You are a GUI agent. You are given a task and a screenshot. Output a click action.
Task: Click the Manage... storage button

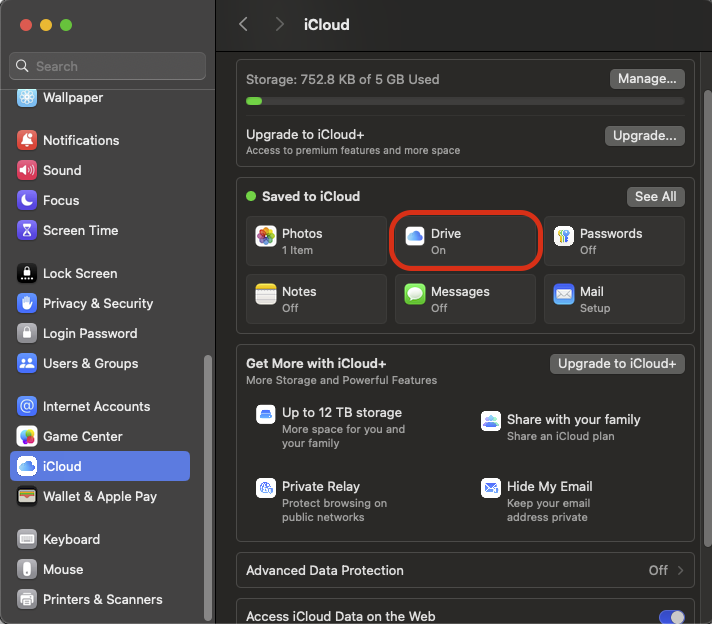pyautogui.click(x=647, y=79)
